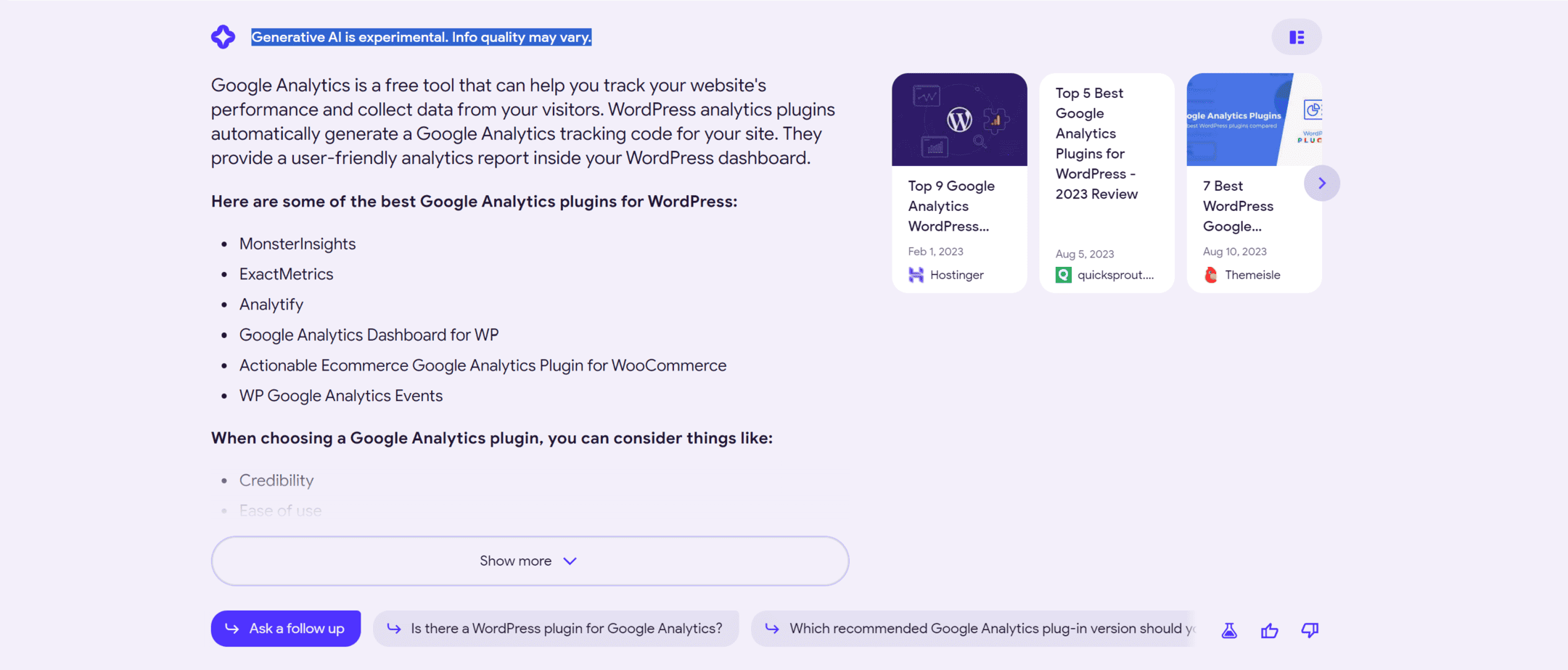Click the Themeisle source logo
Image resolution: width=1568 pixels, height=670 pixels.
[1210, 275]
